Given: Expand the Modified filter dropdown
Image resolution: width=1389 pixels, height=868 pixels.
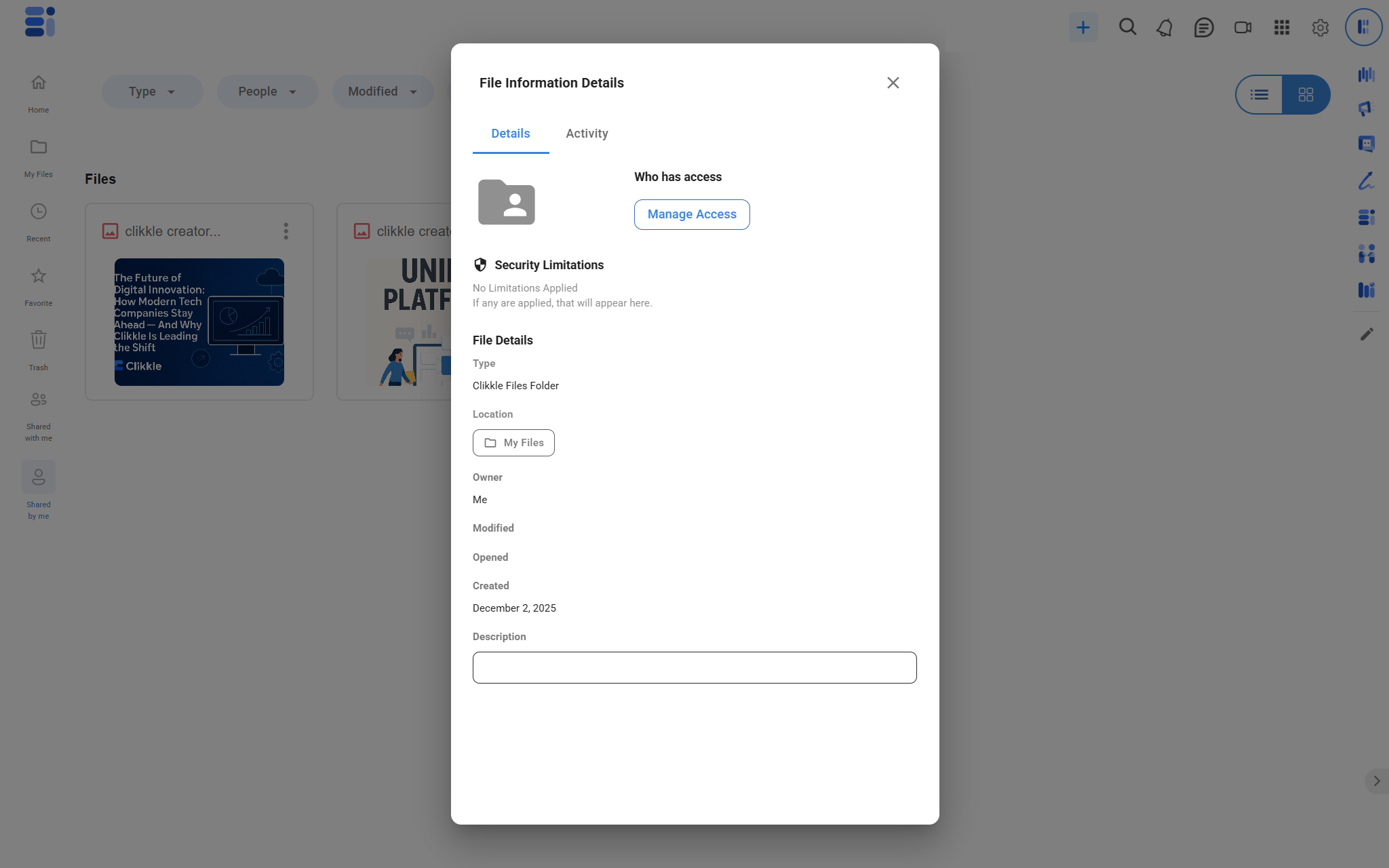Looking at the screenshot, I should (x=383, y=92).
